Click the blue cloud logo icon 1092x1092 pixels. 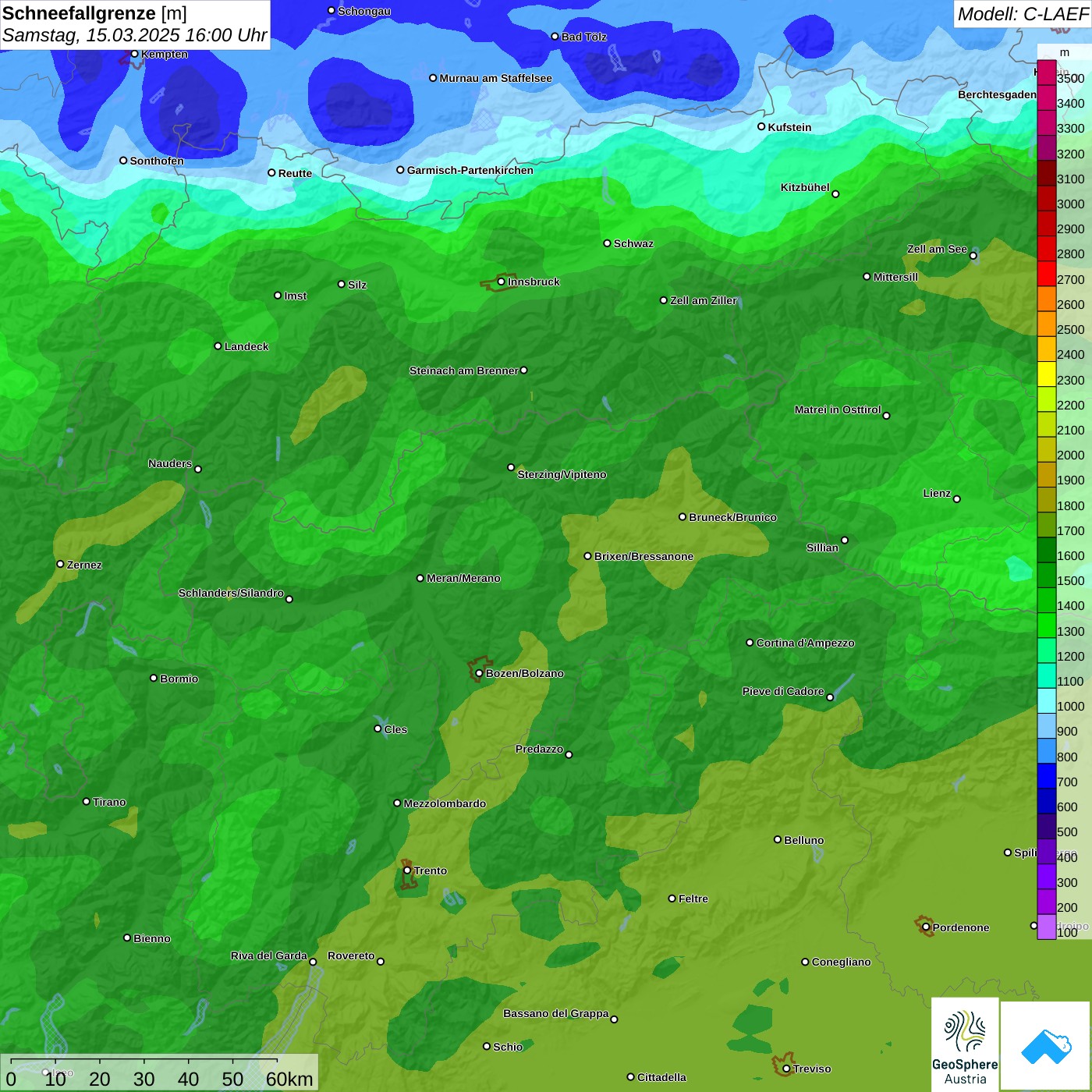coord(1045,1046)
